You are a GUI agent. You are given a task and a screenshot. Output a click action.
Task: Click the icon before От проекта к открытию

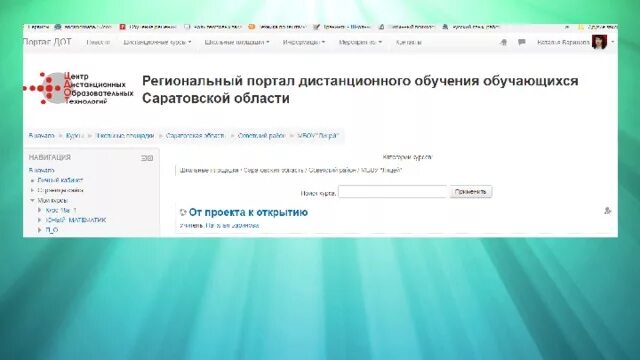pyautogui.click(x=183, y=212)
